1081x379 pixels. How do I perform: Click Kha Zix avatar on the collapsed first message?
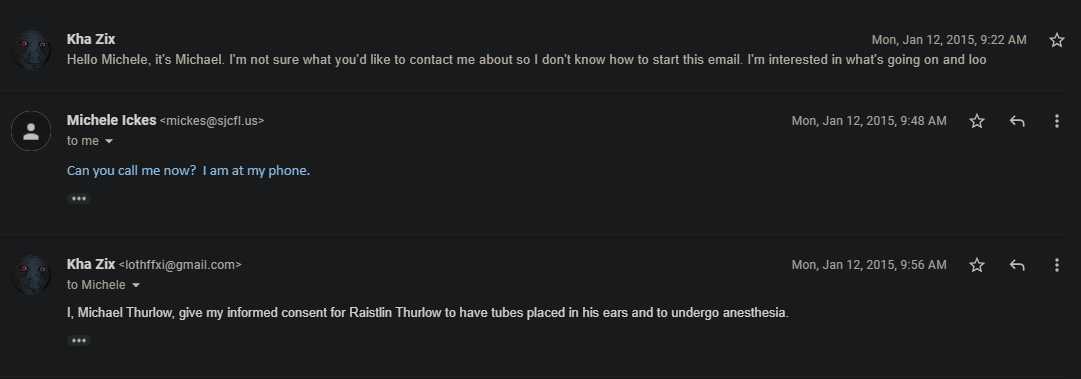pos(31,50)
